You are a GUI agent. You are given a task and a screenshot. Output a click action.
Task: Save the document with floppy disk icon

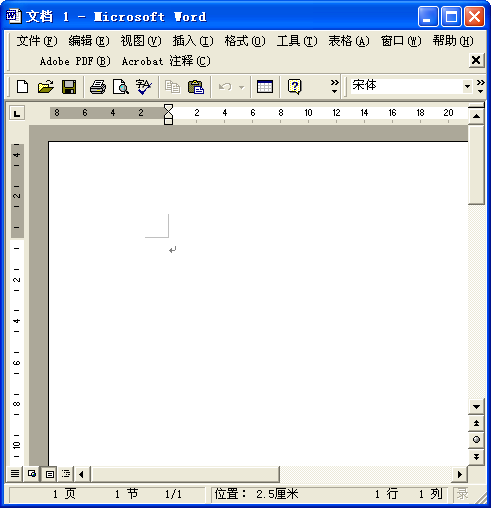(x=69, y=87)
